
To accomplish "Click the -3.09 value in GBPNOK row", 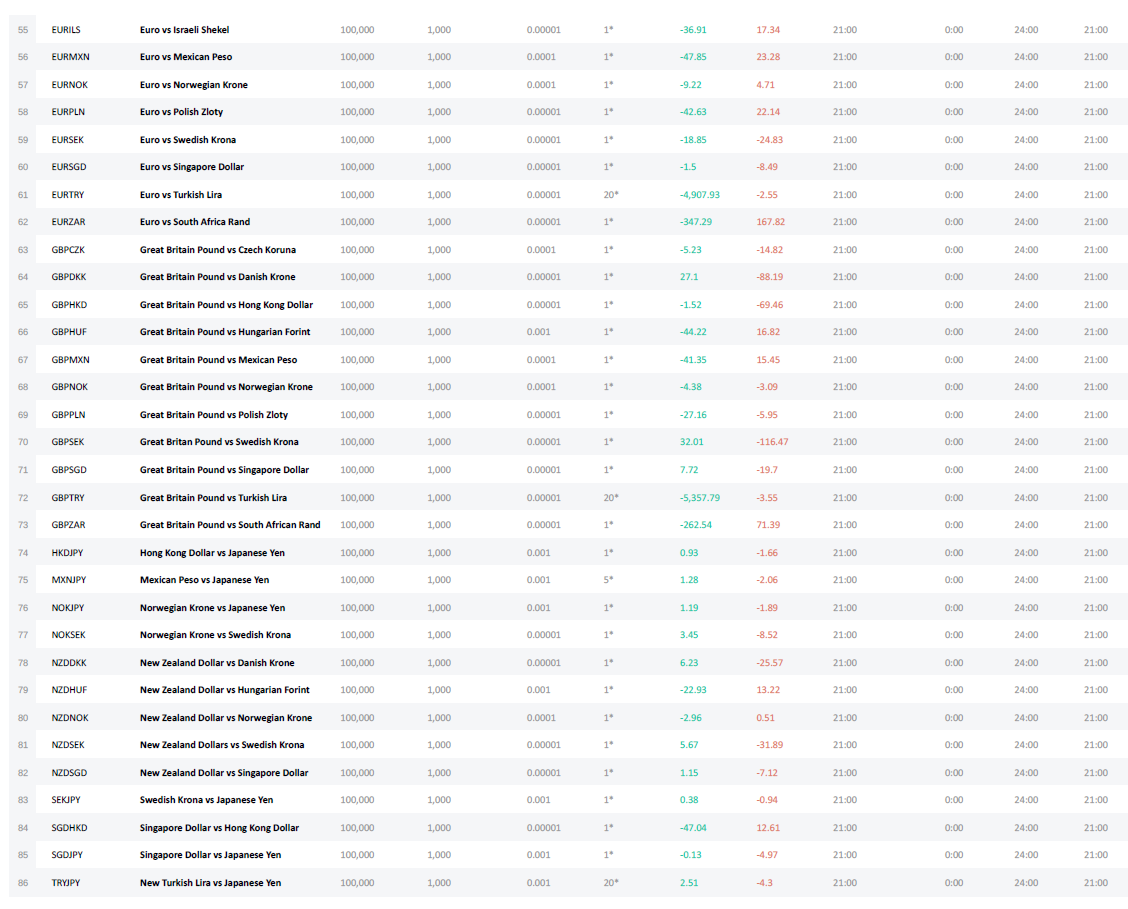I will coord(767,387).
